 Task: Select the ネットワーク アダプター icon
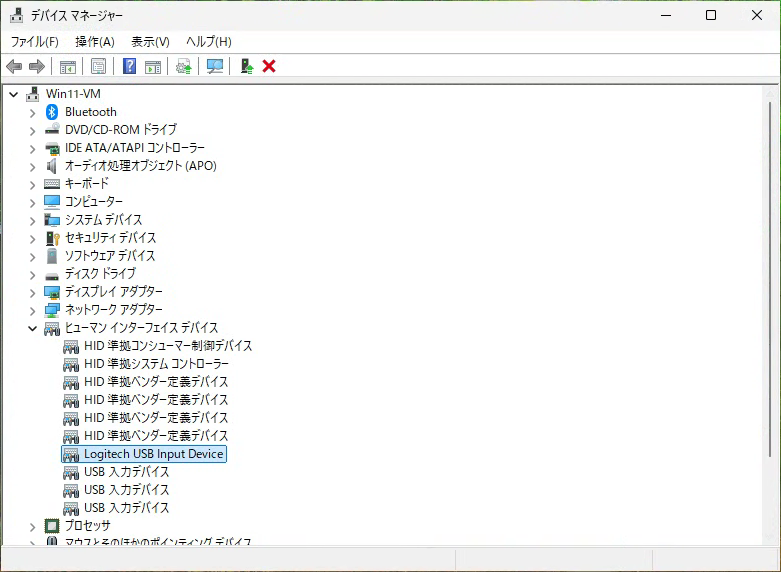point(52,310)
